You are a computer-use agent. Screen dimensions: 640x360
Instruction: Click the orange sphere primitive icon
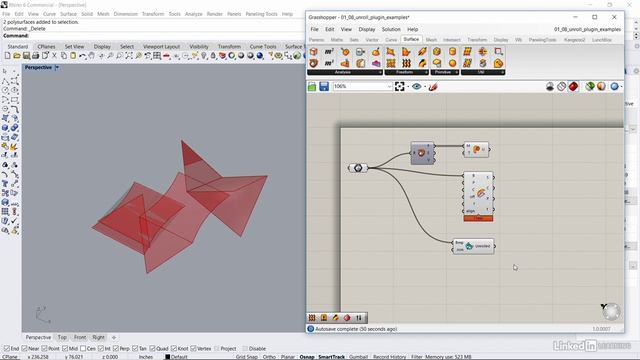[452, 63]
